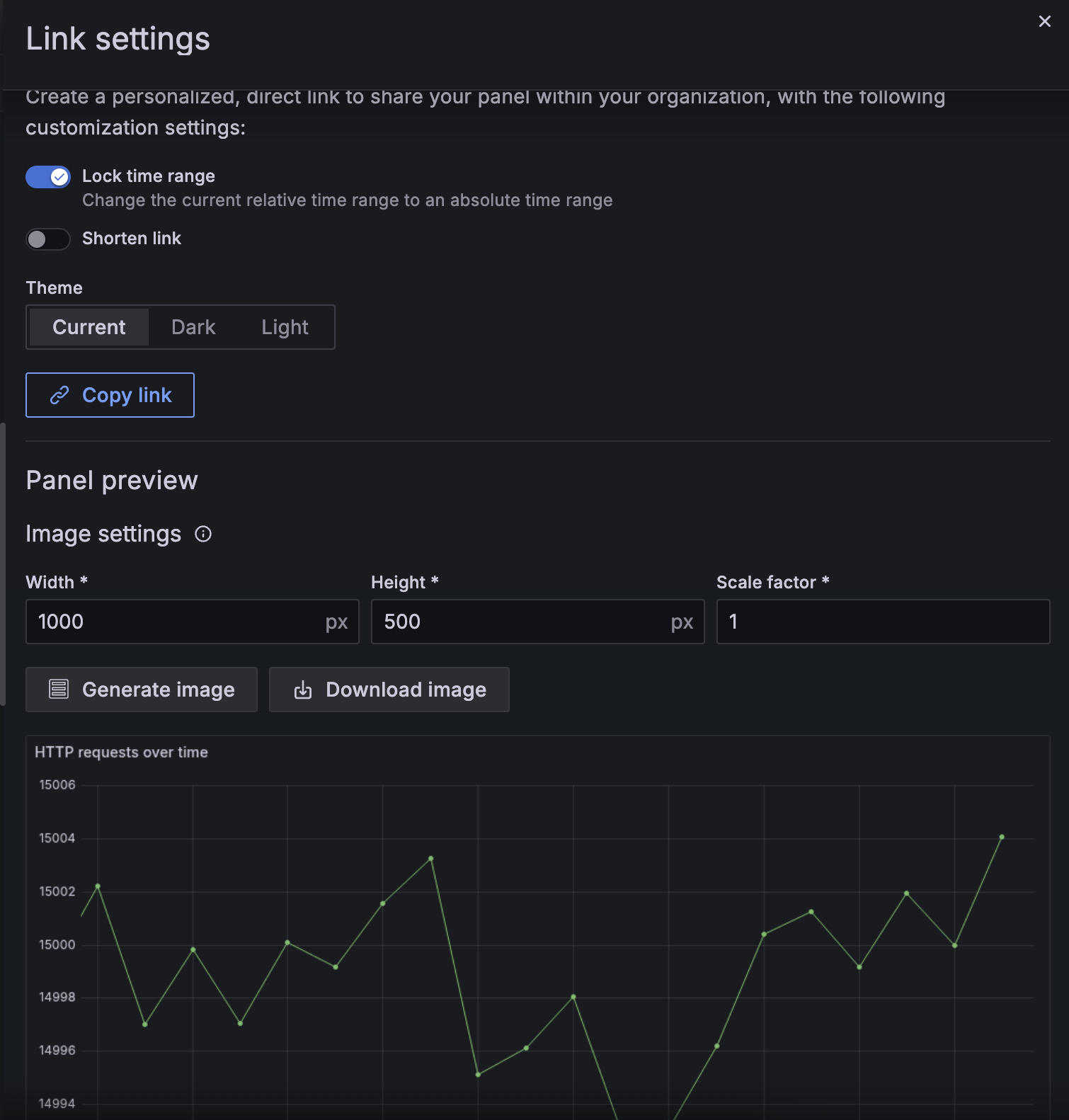Click the Download image arrow icon
The image size is (1069, 1120).
303,690
